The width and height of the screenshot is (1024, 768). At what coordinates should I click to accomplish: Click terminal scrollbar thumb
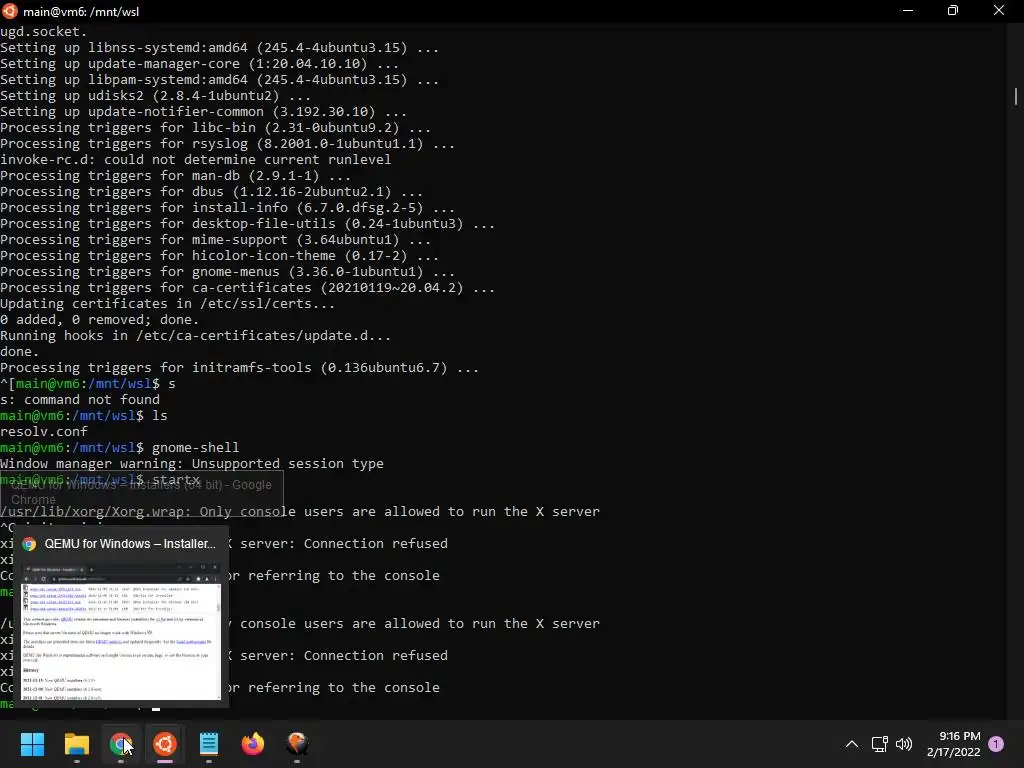1016,96
